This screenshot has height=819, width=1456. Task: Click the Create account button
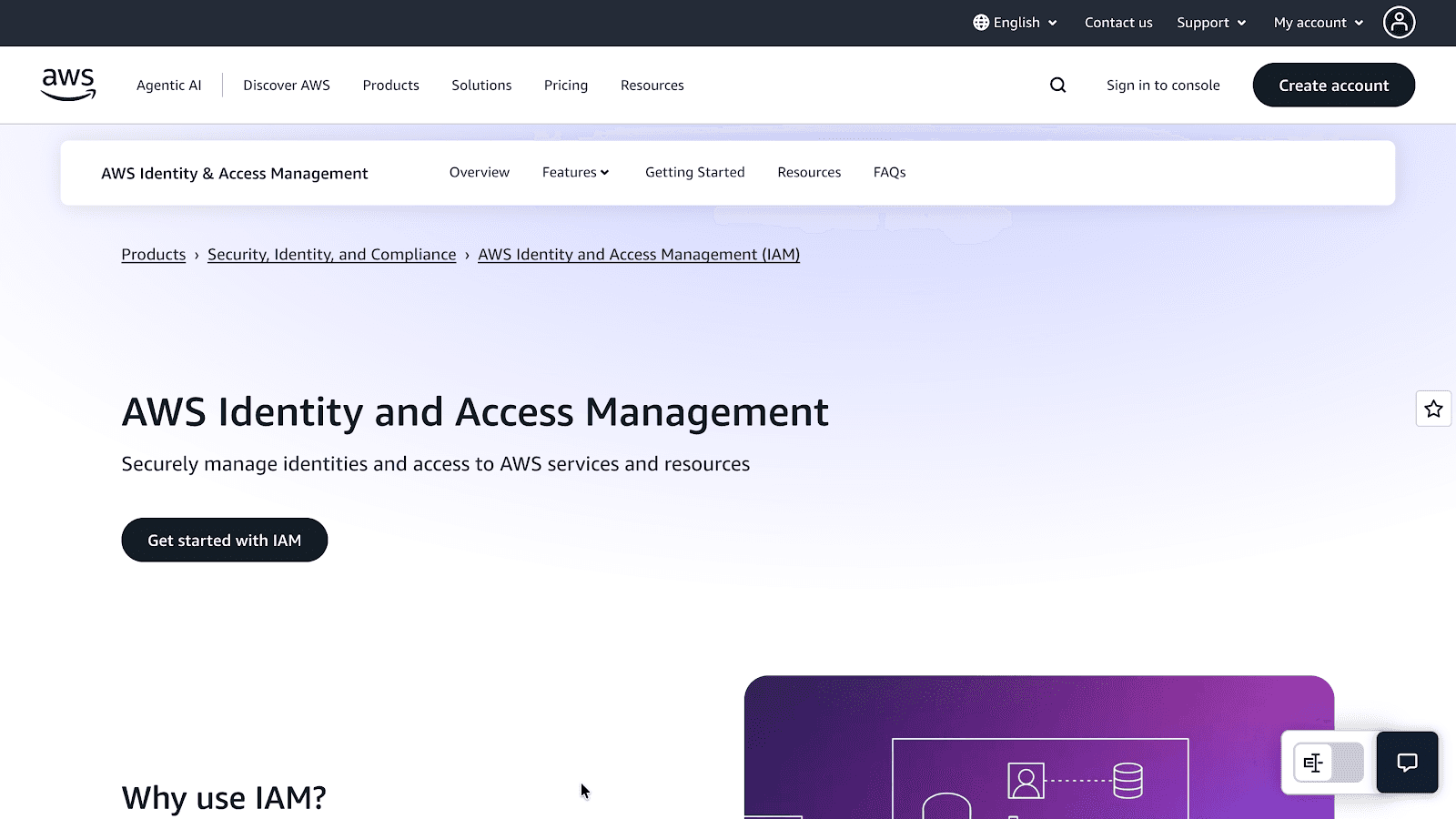(x=1333, y=85)
